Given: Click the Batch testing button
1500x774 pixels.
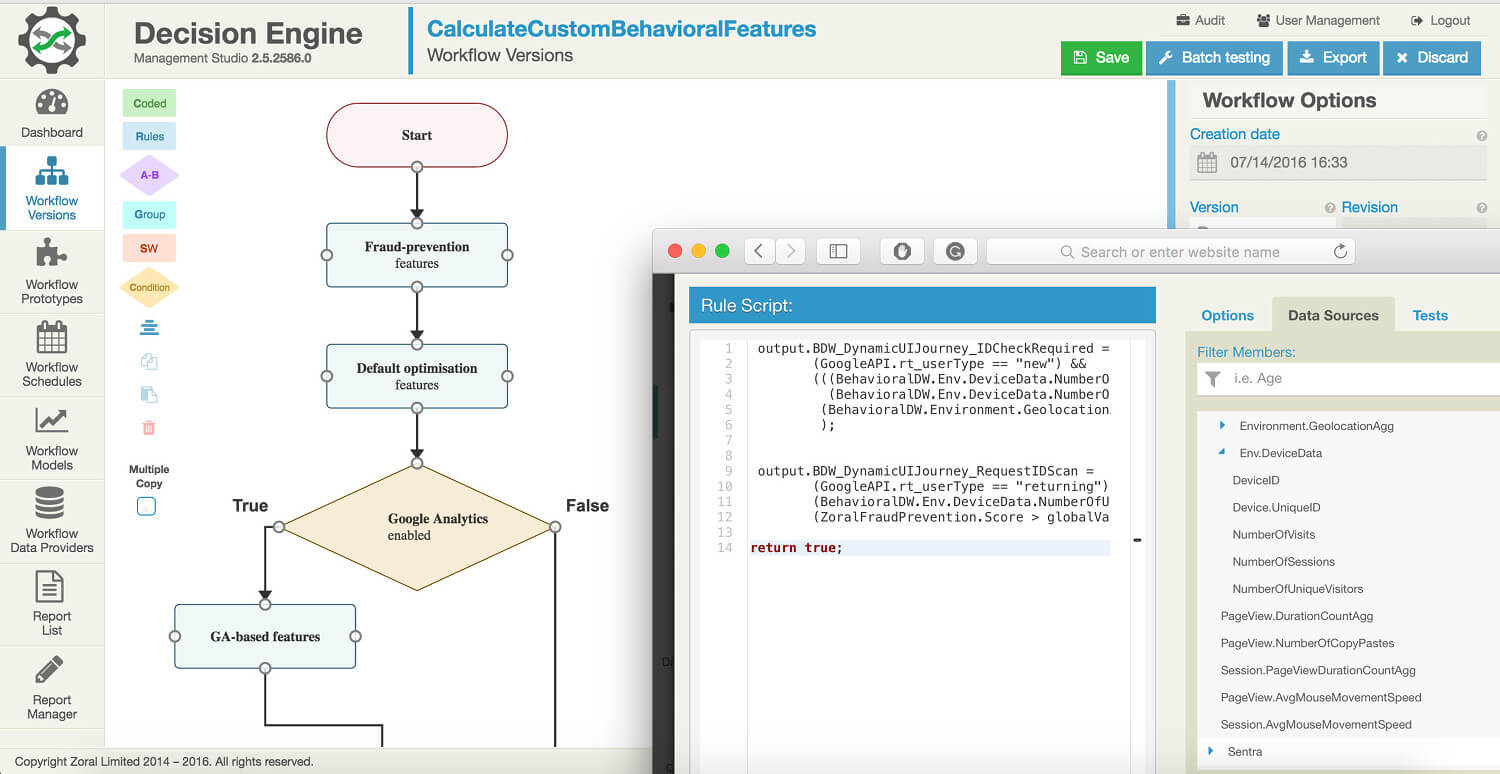Looking at the screenshot, I should [x=1213, y=58].
